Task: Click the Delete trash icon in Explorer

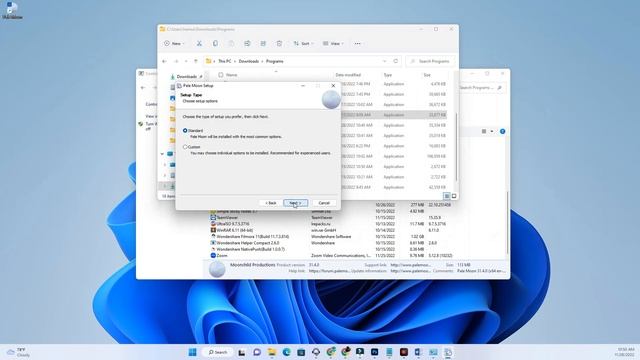Action: (279, 44)
